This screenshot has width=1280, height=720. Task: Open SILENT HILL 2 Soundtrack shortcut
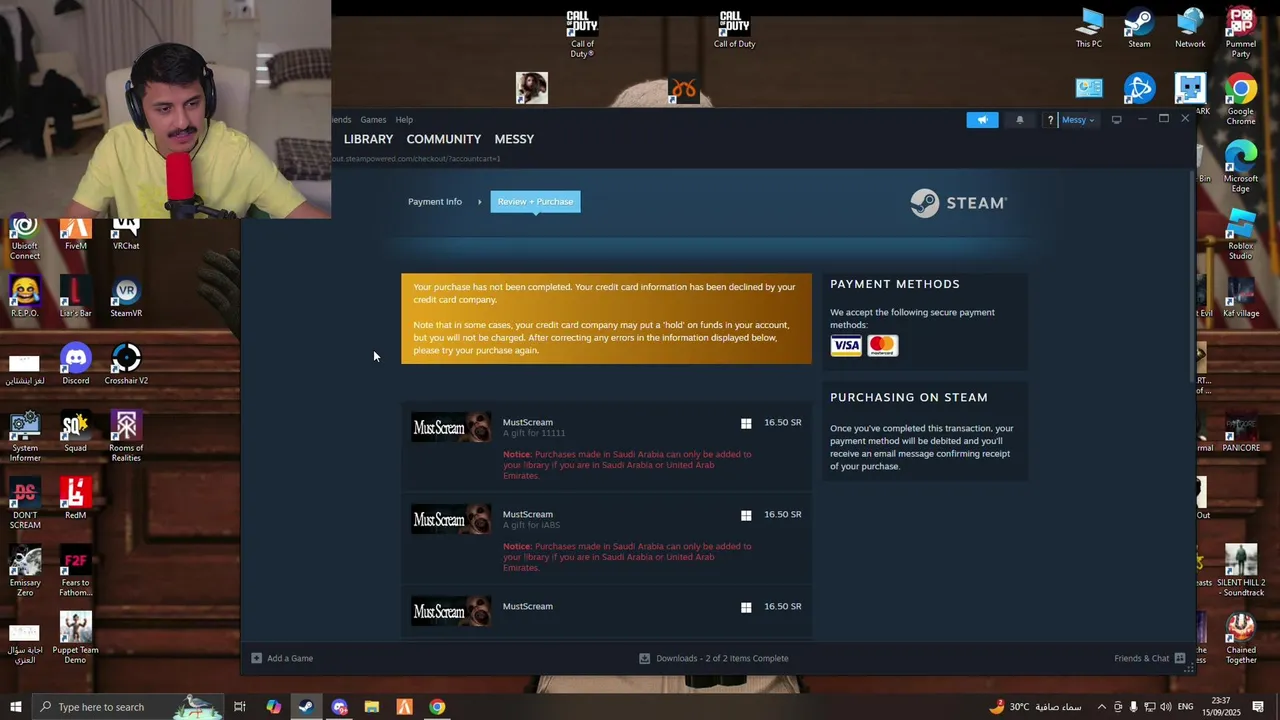[1241, 572]
